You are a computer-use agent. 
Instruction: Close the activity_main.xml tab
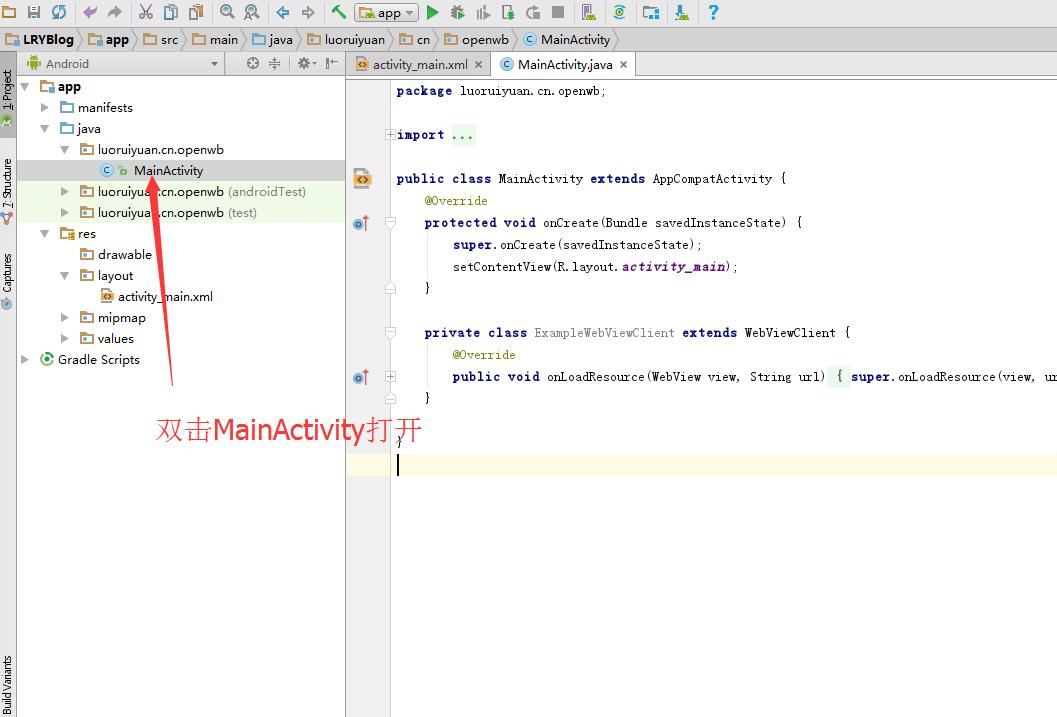[479, 65]
